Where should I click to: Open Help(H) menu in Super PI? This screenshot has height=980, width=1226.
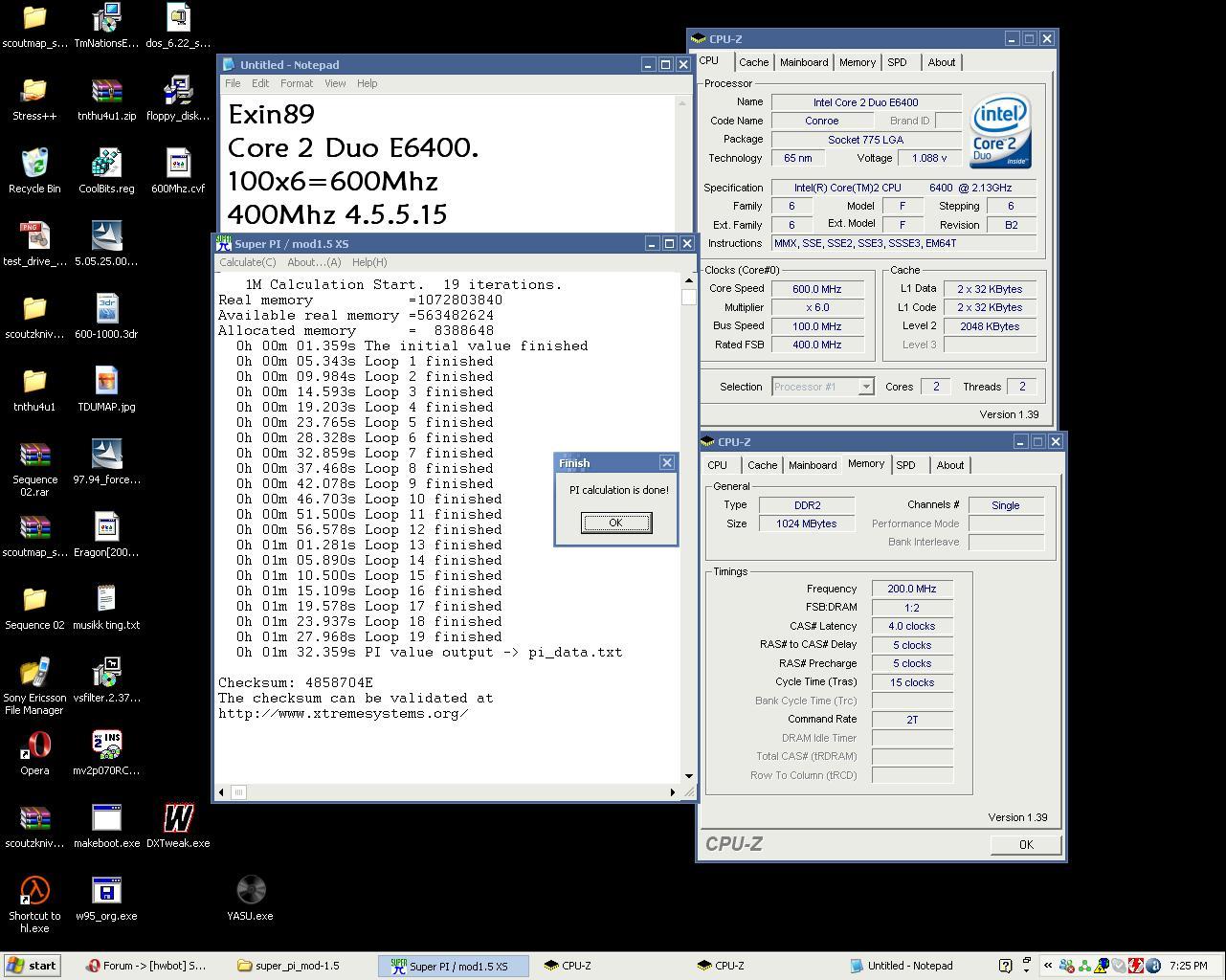(x=369, y=262)
